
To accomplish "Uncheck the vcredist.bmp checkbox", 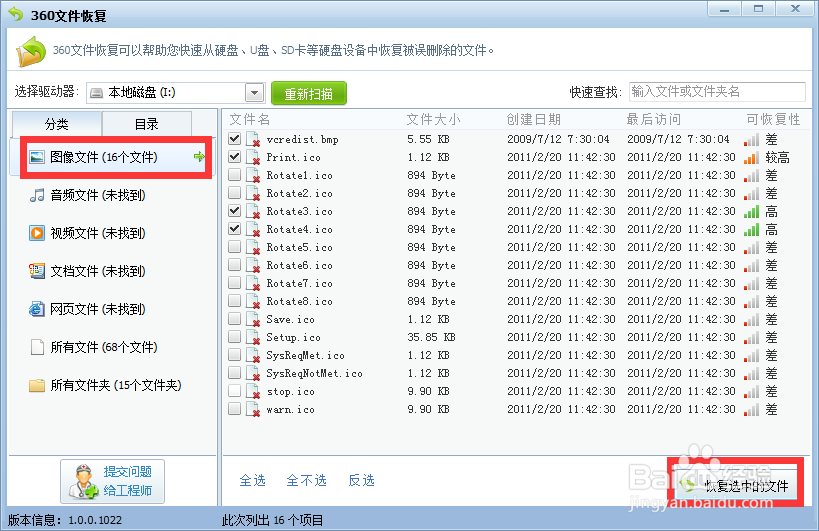I will [x=235, y=138].
